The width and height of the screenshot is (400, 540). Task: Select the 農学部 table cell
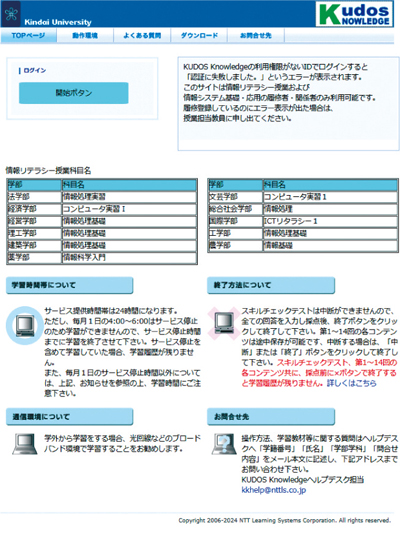coord(236,245)
